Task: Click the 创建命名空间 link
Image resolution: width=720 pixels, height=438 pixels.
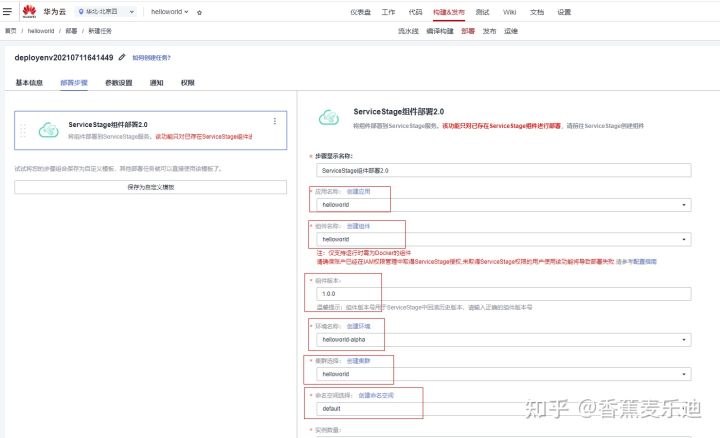Action: (x=376, y=395)
